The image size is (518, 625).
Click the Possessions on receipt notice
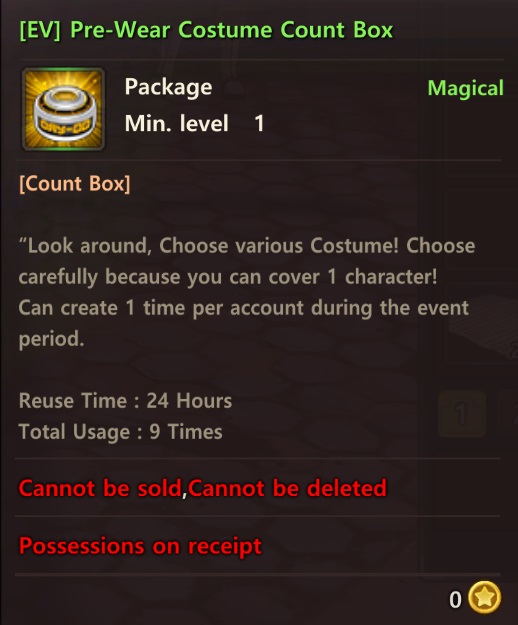(x=140, y=546)
